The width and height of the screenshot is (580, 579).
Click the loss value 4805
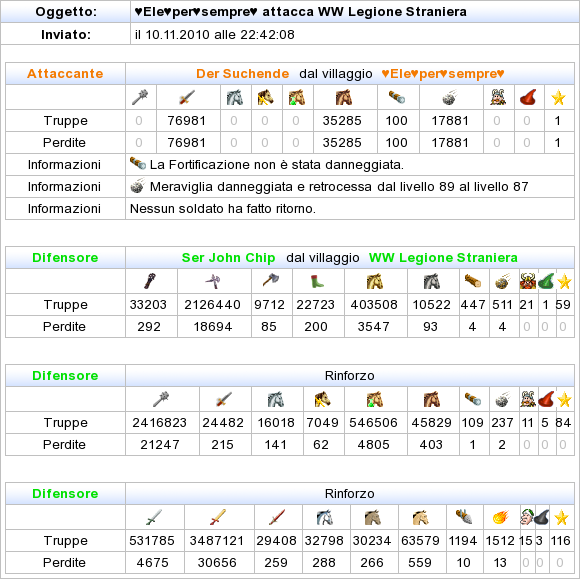click(x=374, y=444)
